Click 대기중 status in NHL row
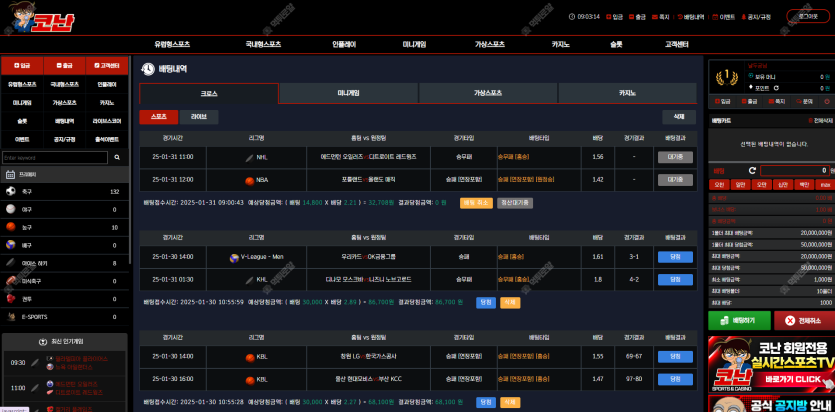The image size is (835, 412). pyautogui.click(x=675, y=157)
